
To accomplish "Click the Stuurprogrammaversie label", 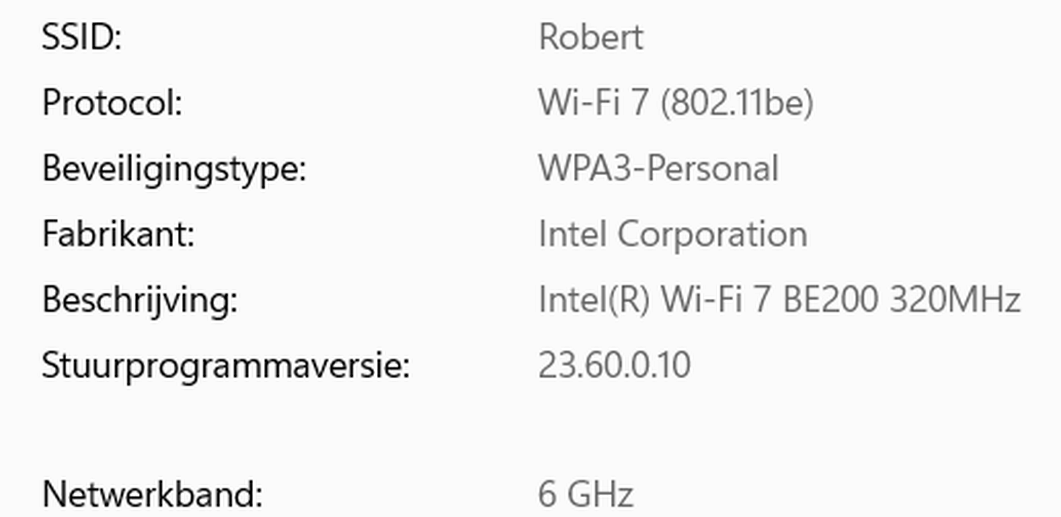I will point(226,366).
